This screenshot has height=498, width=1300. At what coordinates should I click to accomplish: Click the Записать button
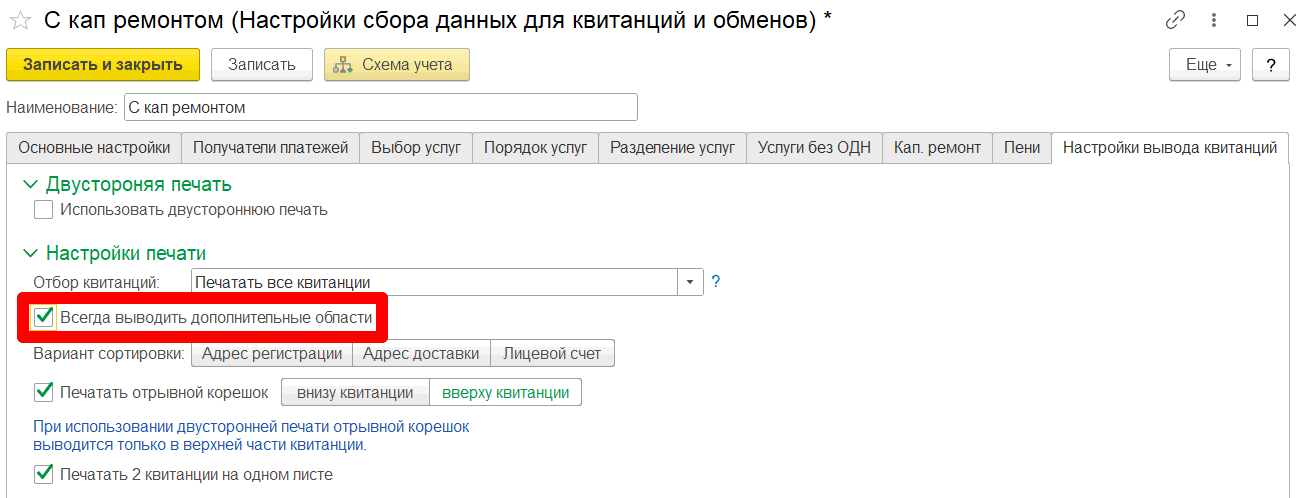click(x=262, y=65)
